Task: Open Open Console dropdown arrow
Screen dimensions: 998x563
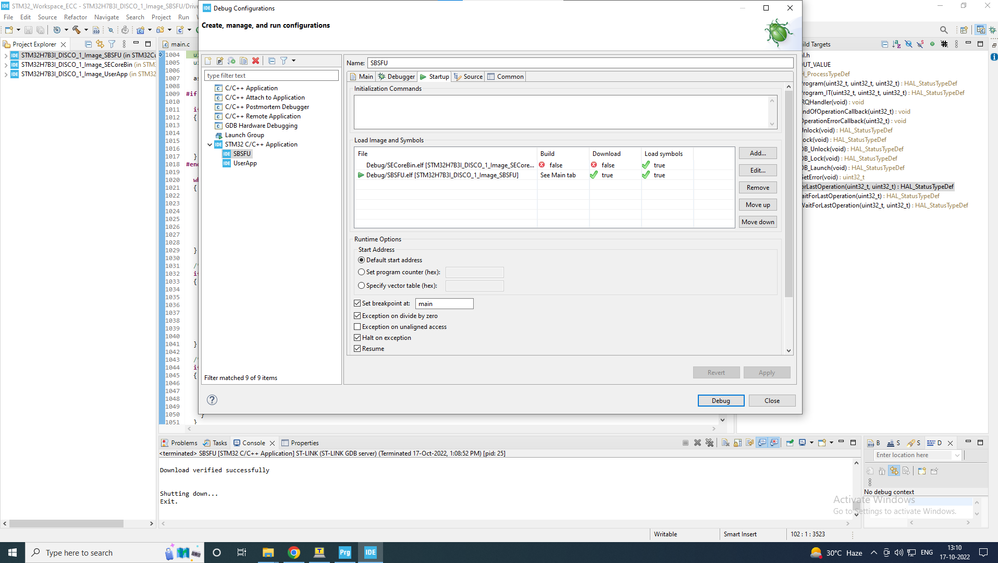Action: click(x=831, y=443)
